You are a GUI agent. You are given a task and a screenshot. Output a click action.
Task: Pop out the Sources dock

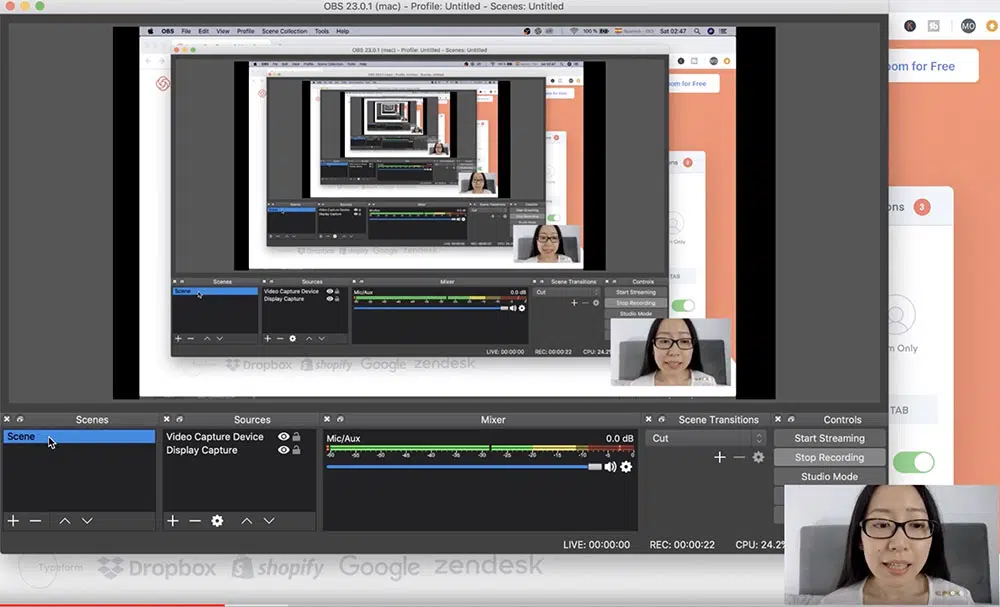(x=179, y=419)
